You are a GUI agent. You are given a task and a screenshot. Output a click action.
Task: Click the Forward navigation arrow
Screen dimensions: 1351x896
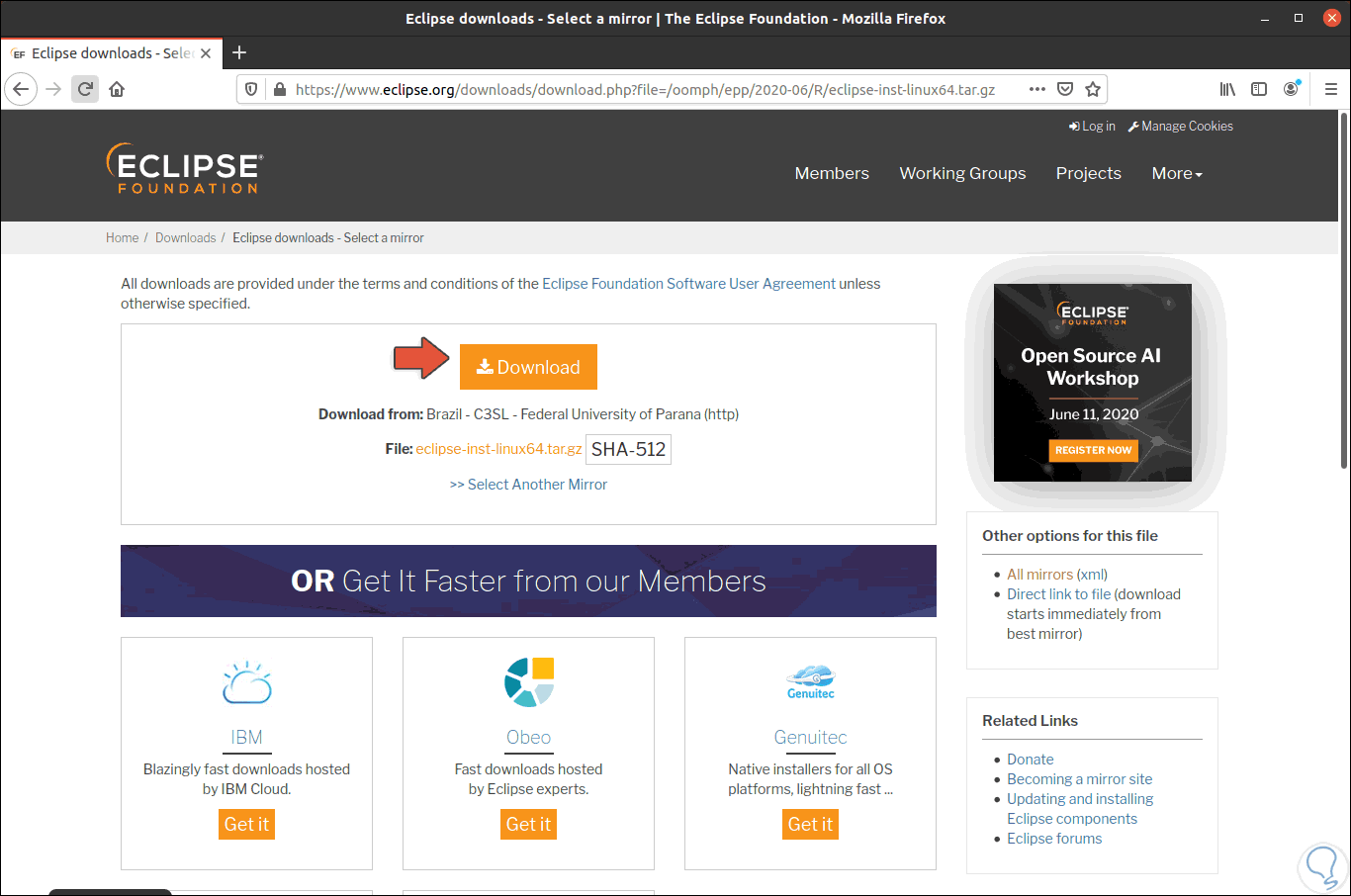pyautogui.click(x=53, y=89)
